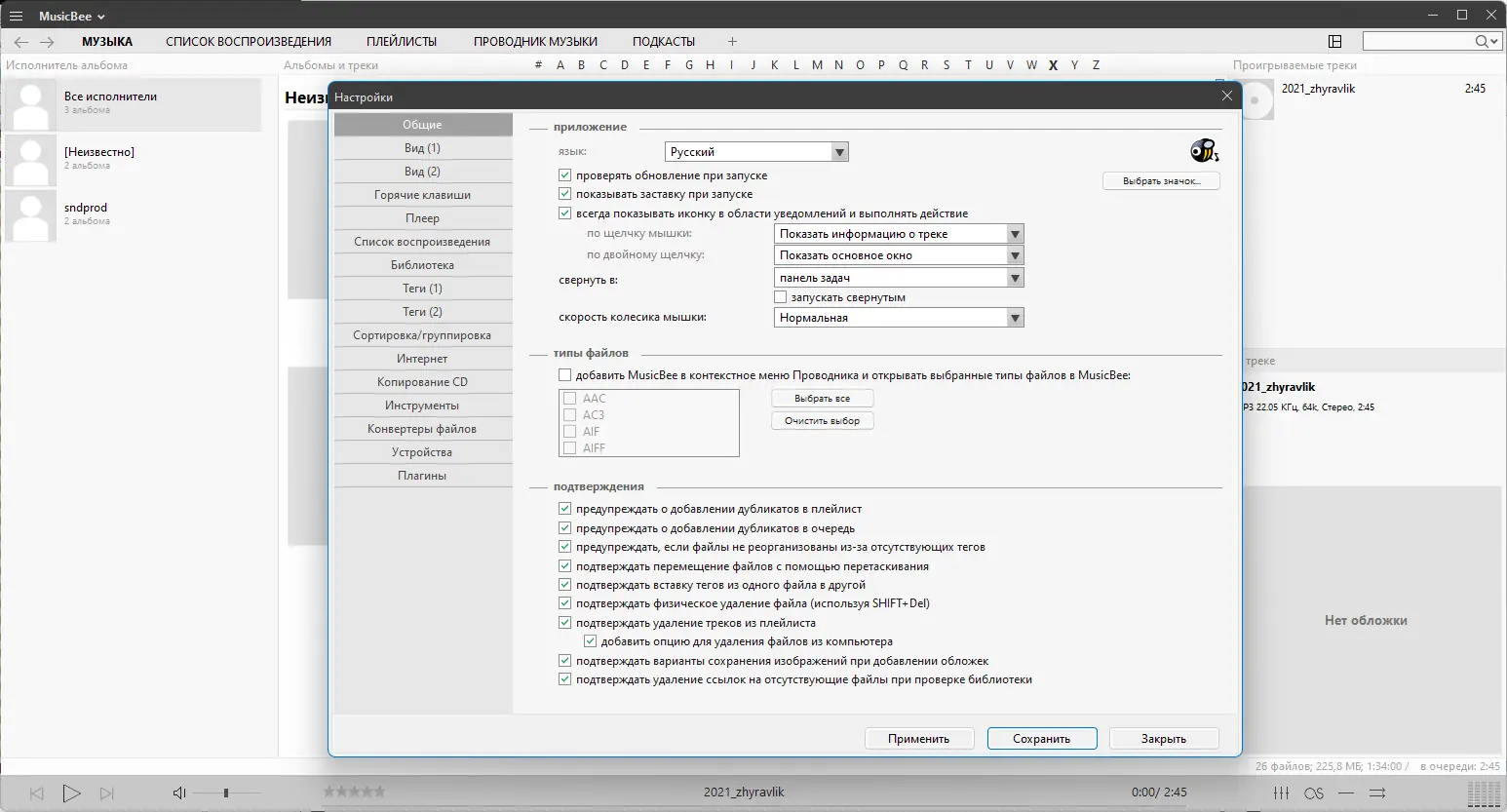Toggle confirm physical file deletion (SHIFT+Del)
1507x812 pixels.
coord(564,603)
